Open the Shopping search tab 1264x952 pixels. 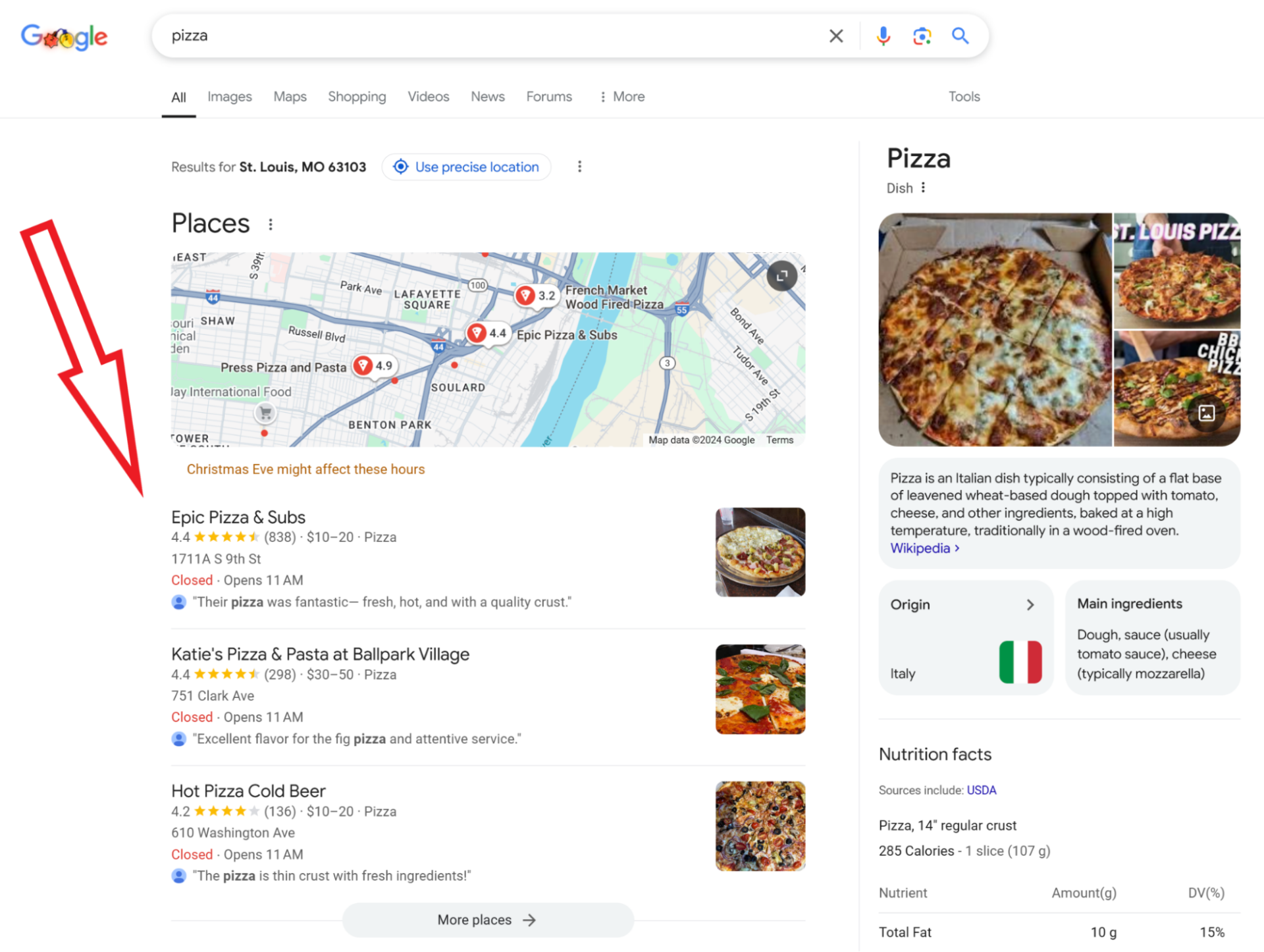[x=357, y=96]
